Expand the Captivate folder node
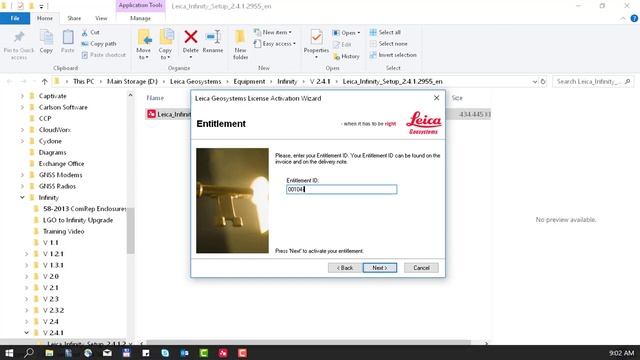640x360 pixels. pos(22,96)
